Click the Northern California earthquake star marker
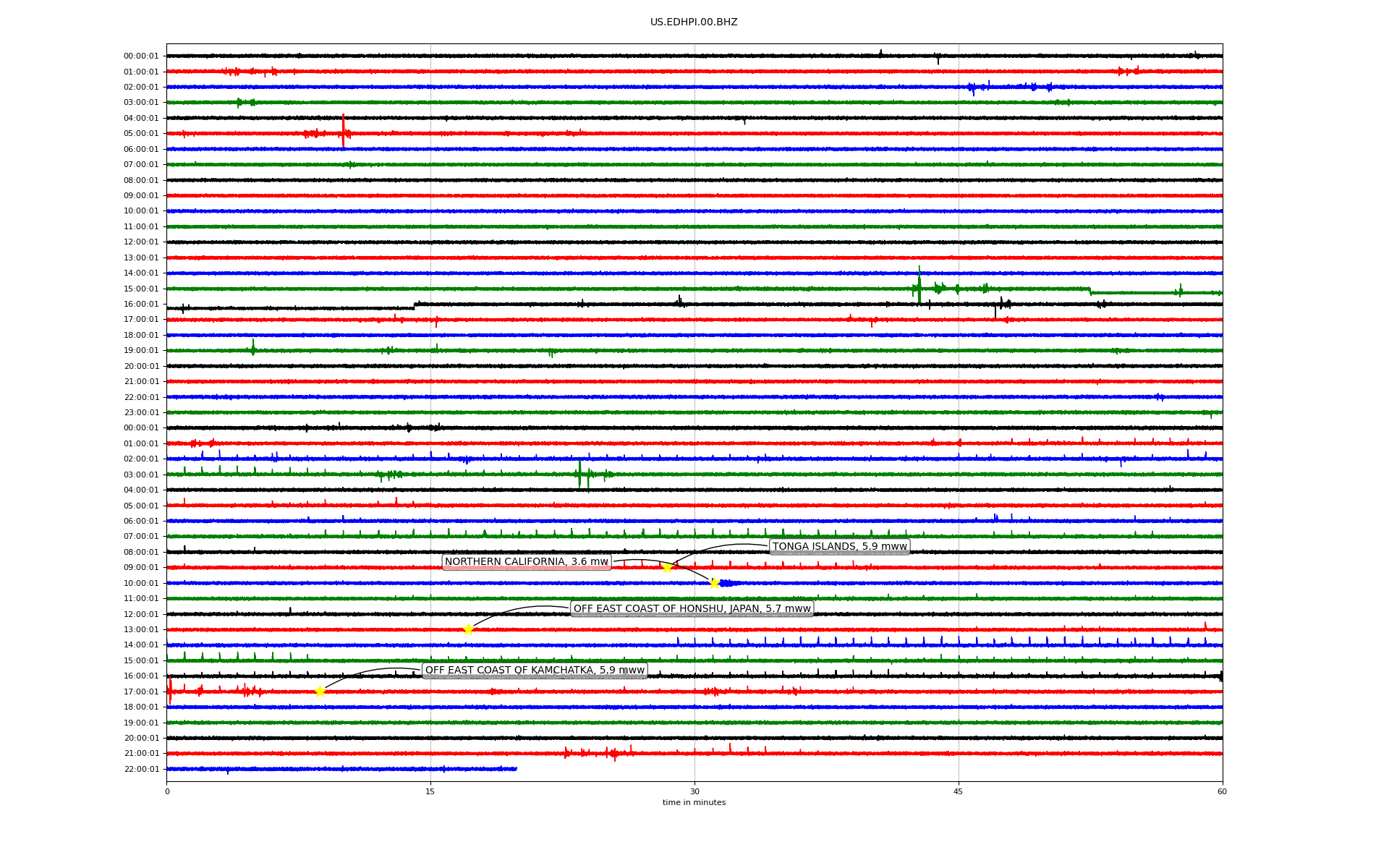This screenshot has height=868, width=1389. pos(714,584)
